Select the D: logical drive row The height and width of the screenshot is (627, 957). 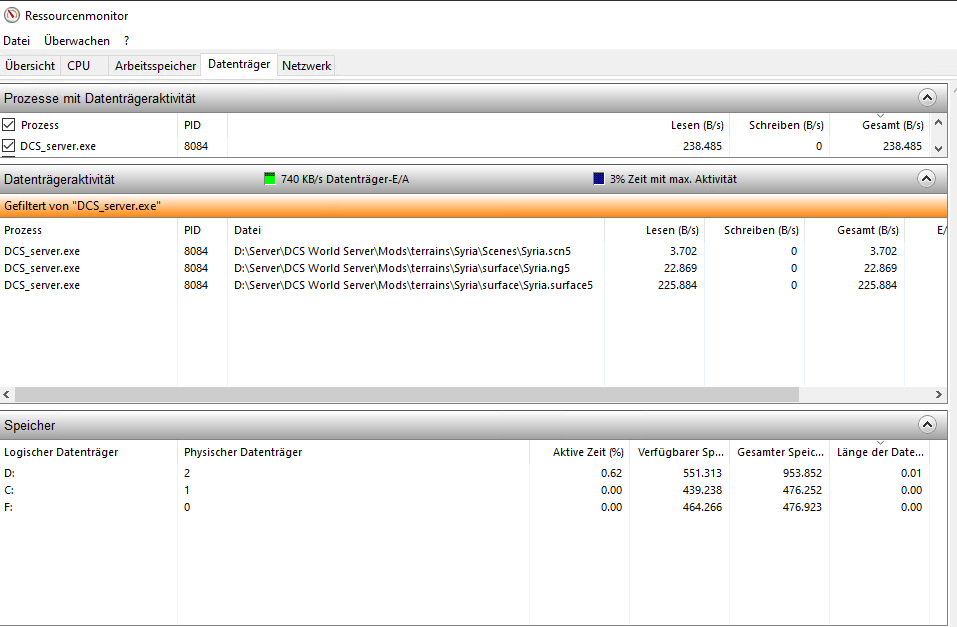click(464, 473)
